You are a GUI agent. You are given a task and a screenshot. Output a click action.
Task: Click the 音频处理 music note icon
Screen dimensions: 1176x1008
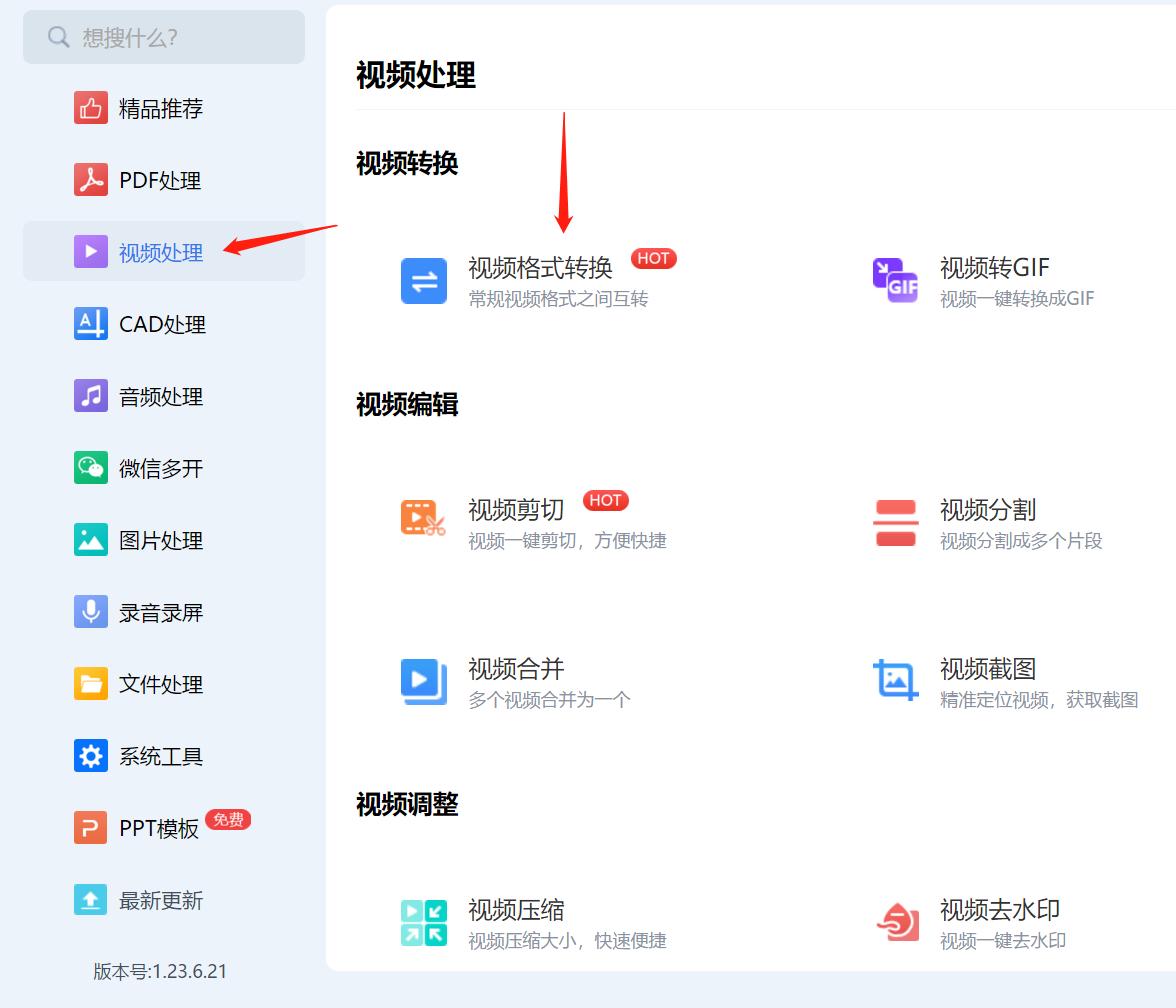click(90, 396)
